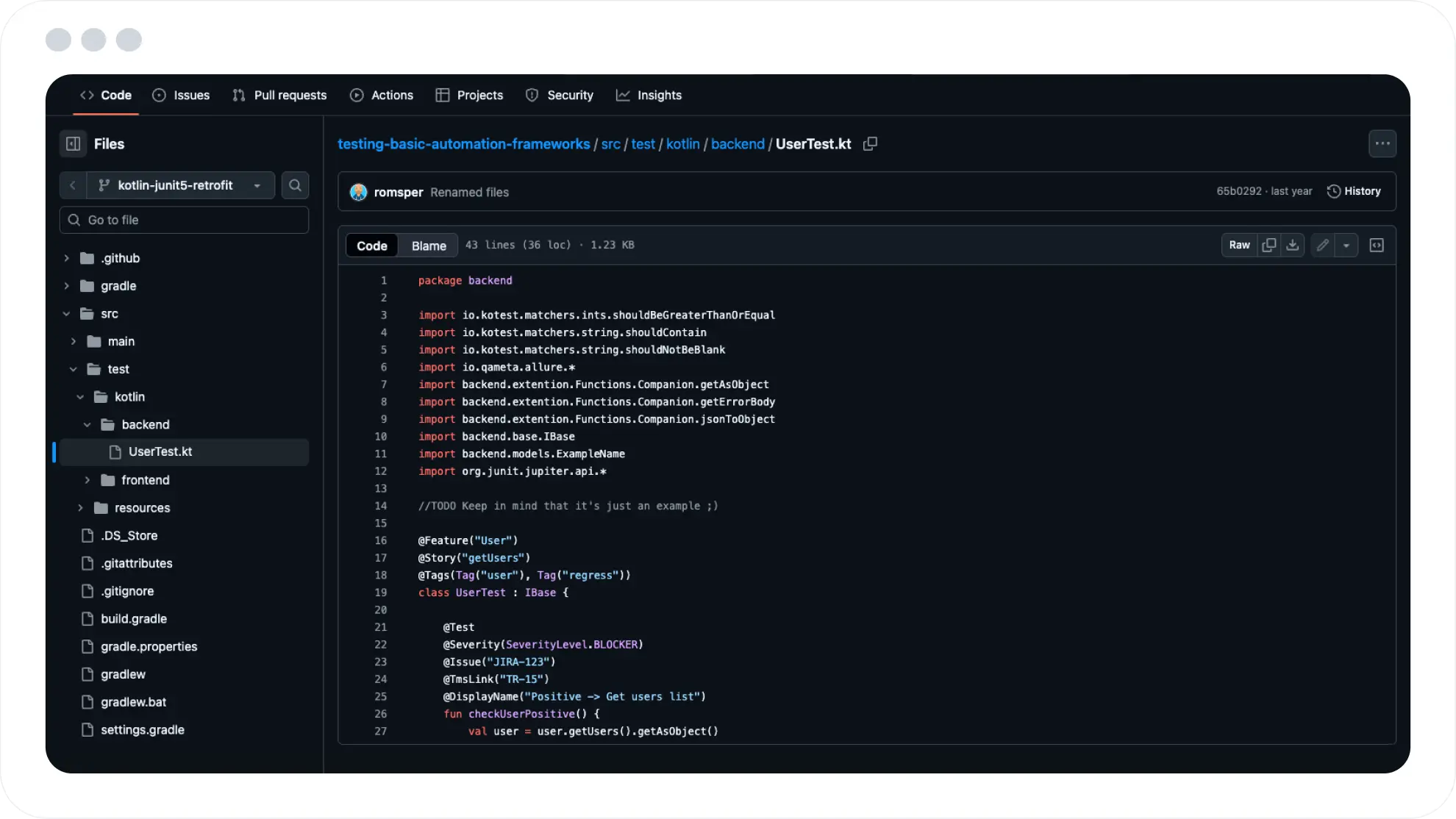Focus the Go to file search field
Screen dimensions: 1456x819
[184, 220]
